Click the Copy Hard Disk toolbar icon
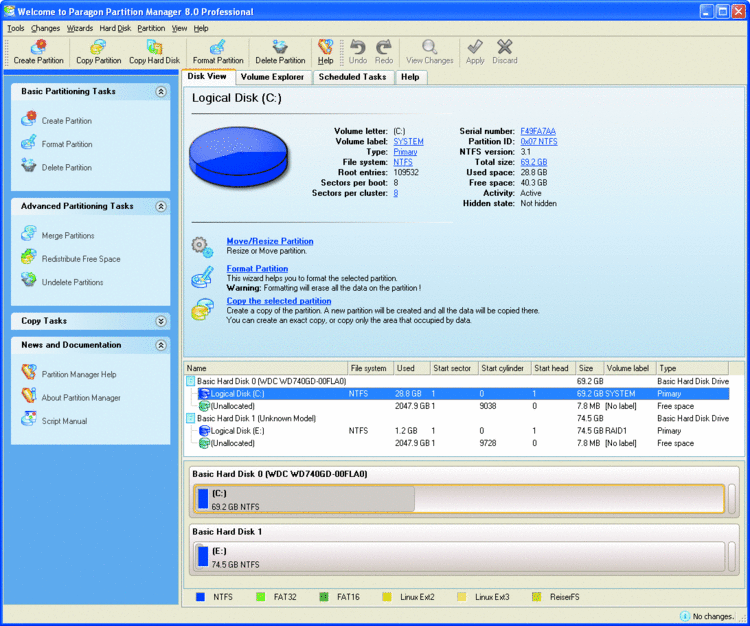The image size is (750, 626). pos(154,47)
